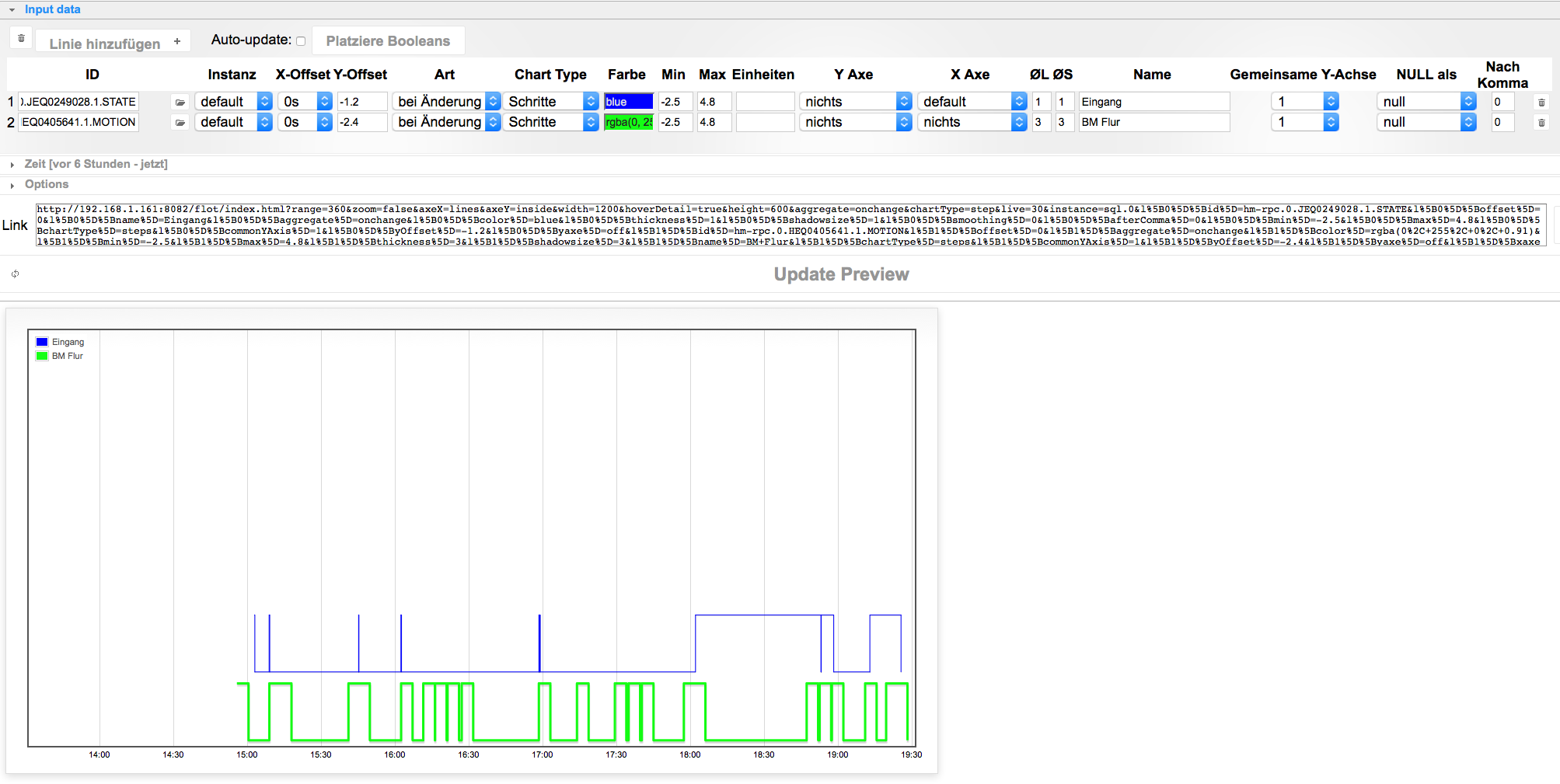Click the Einheiten field for BM Flur row
This screenshot has width=1560, height=784.
[x=766, y=122]
